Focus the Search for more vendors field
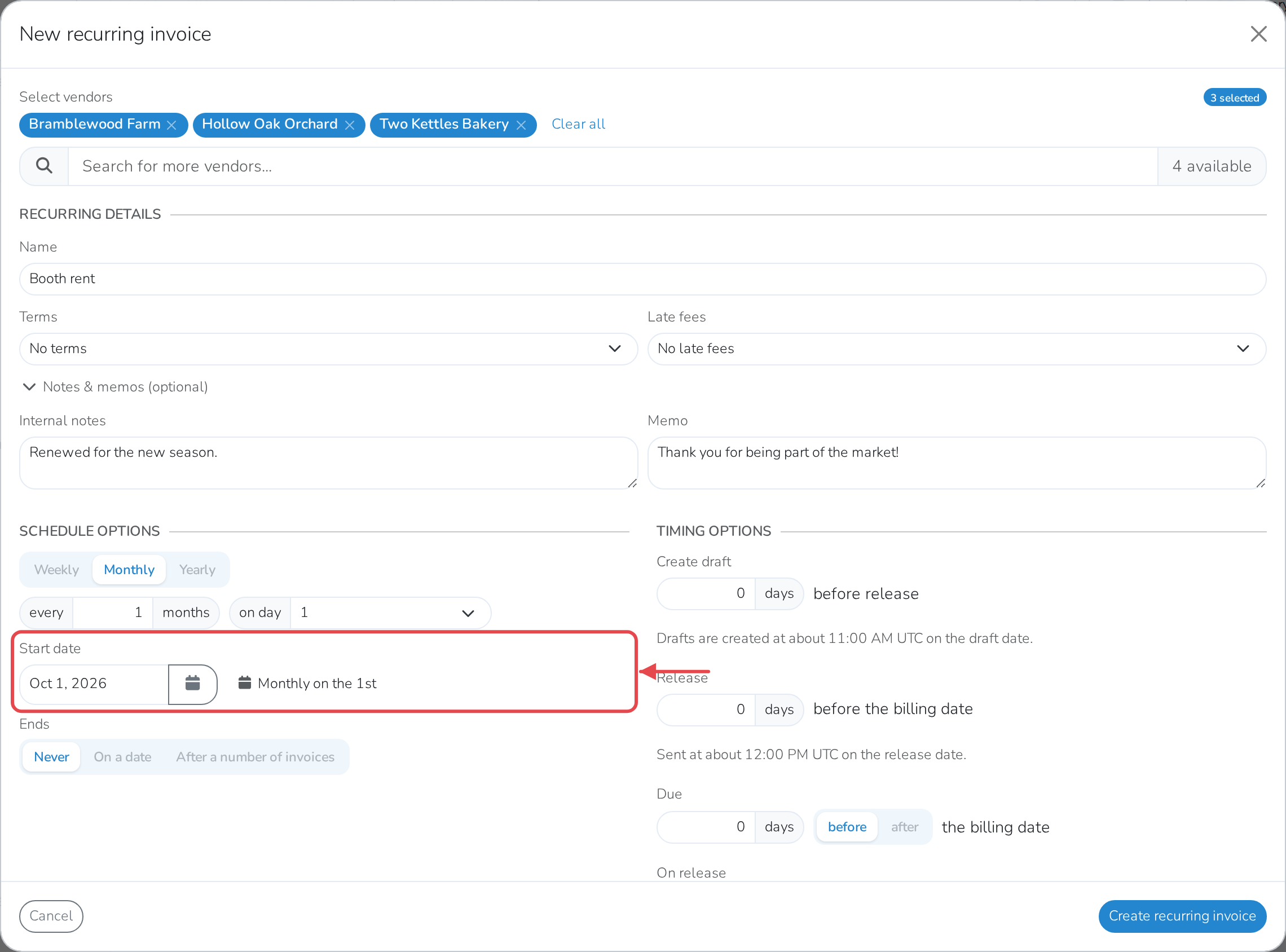Image resolution: width=1286 pixels, height=952 pixels. coord(613,166)
